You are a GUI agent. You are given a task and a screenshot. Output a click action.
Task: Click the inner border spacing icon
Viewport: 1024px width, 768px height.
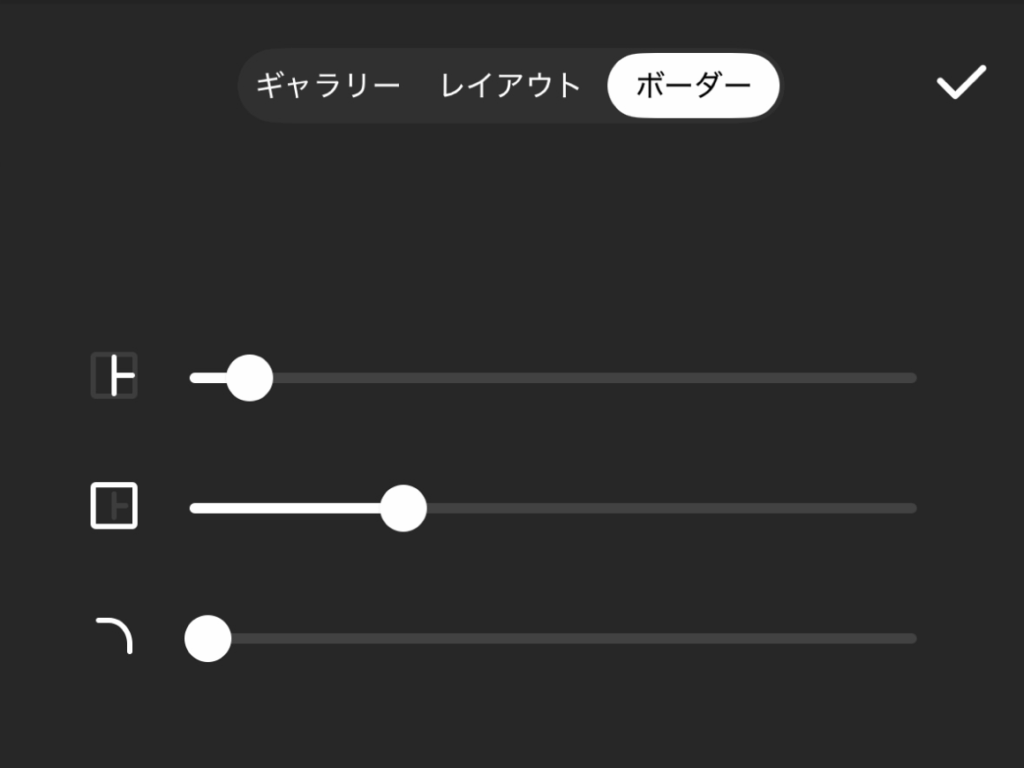pyautogui.click(x=114, y=377)
